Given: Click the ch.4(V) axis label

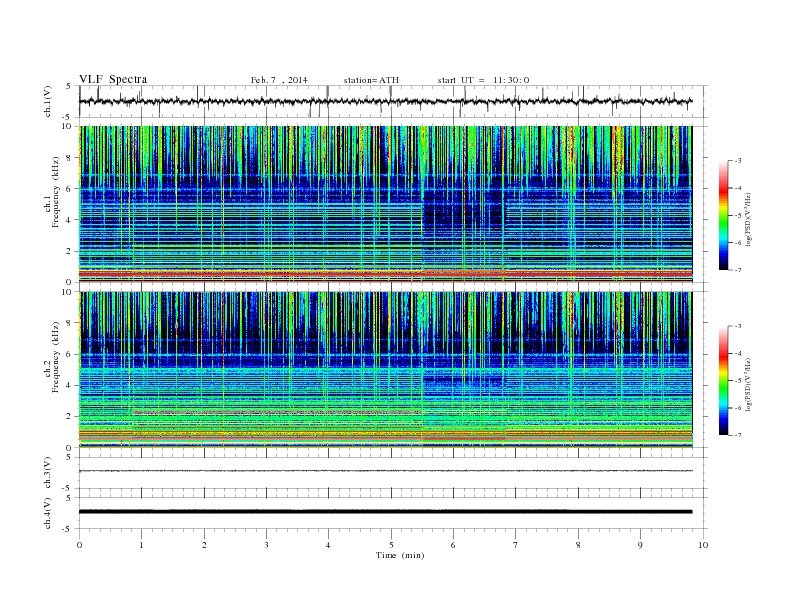Looking at the screenshot, I should (48, 513).
